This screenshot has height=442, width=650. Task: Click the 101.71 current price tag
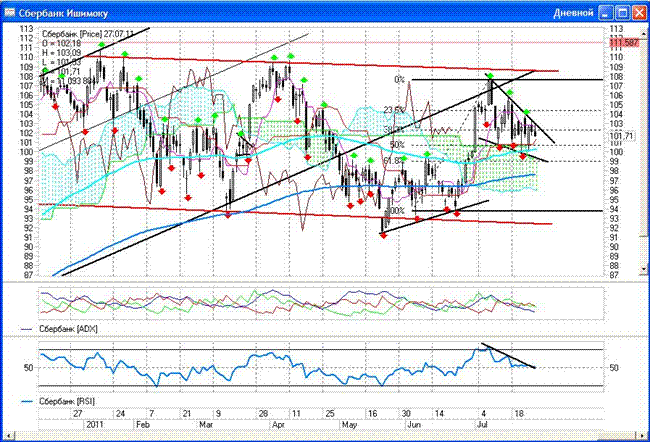[x=622, y=136]
